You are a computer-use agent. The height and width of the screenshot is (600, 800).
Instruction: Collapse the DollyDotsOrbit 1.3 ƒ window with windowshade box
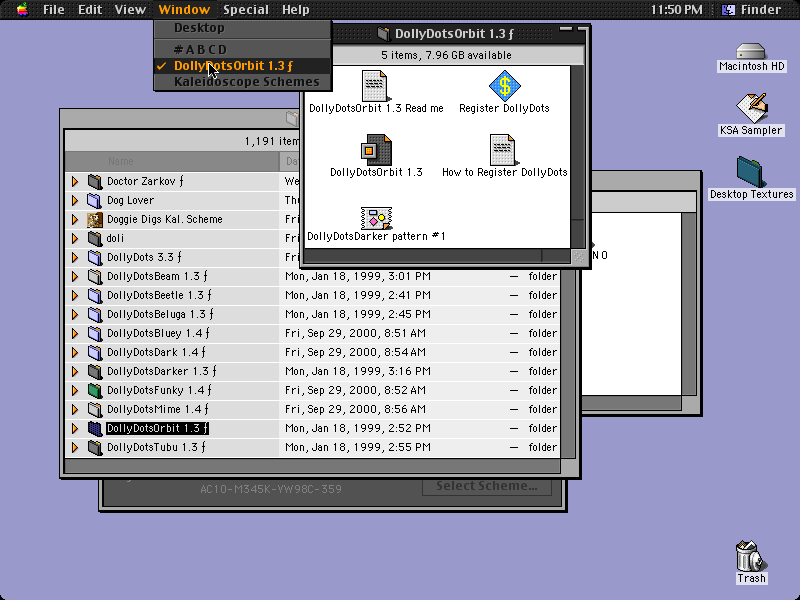566,30
